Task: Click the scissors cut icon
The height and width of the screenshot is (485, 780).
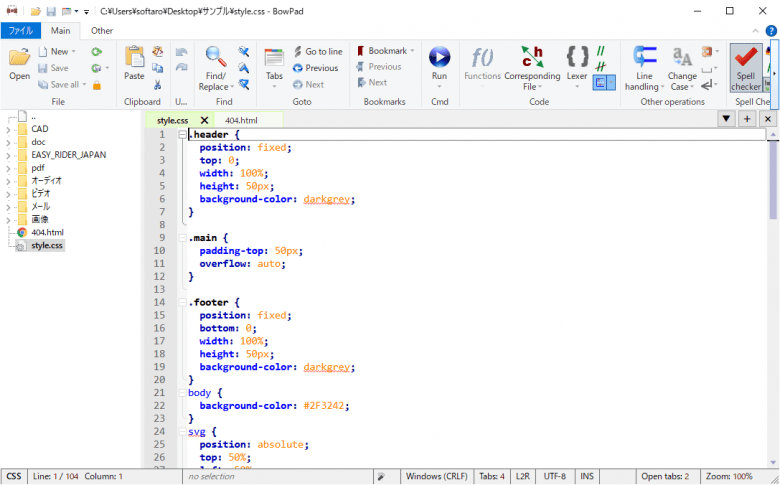Action: click(x=157, y=85)
